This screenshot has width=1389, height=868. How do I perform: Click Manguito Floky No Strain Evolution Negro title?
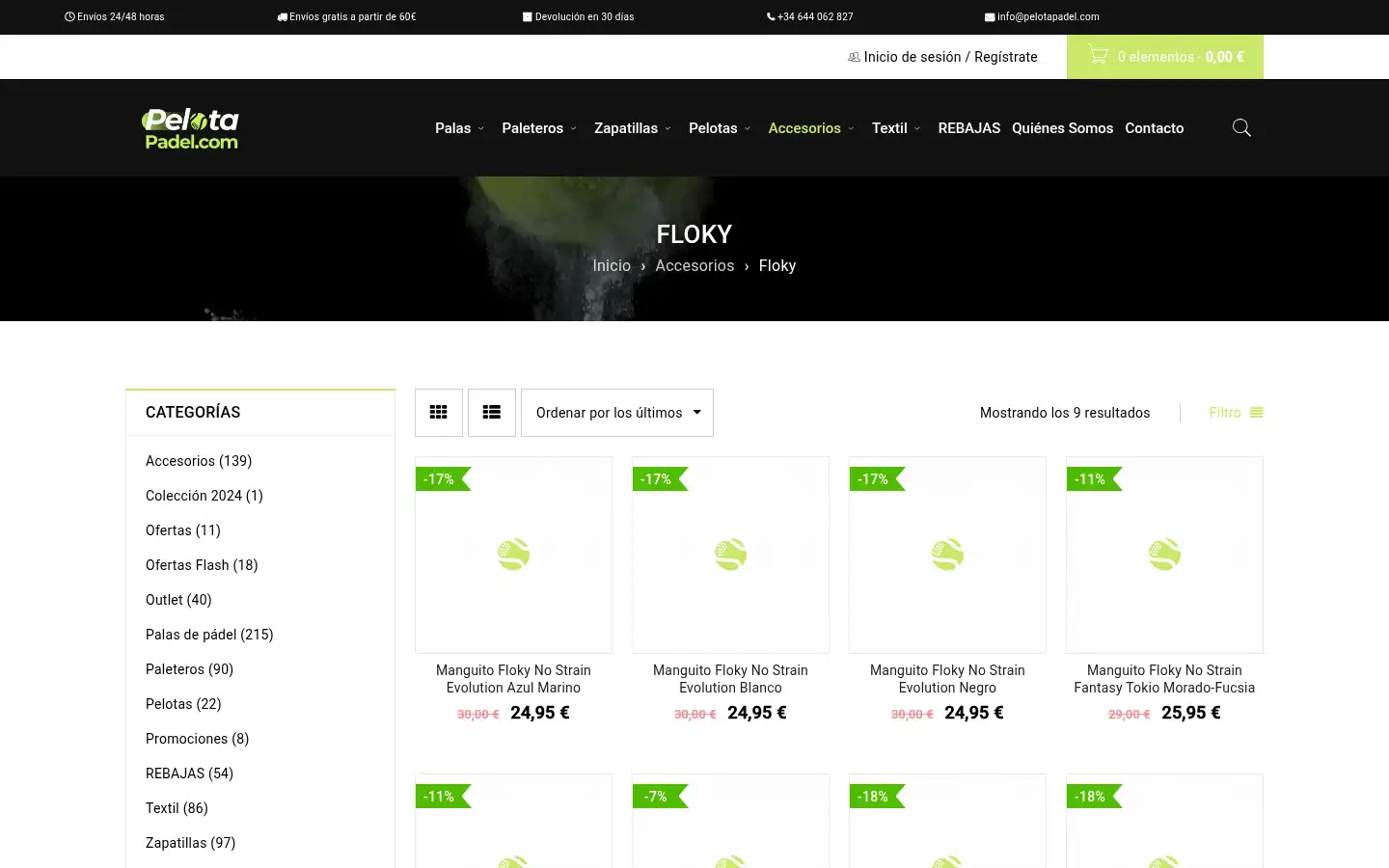tap(947, 679)
